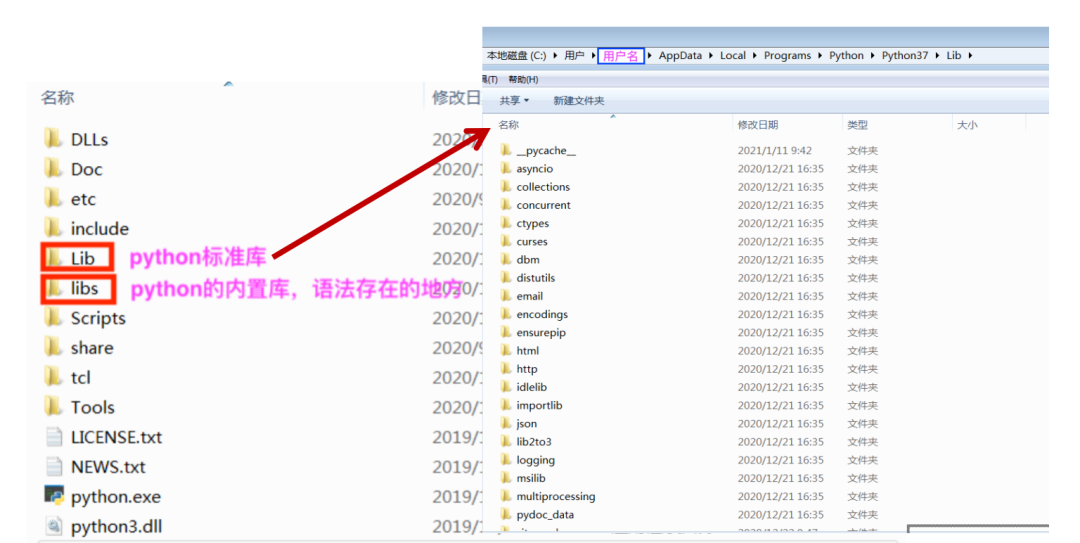Screen dimensions: 1080x543
Task: Sort by 名称 column in left file list
Action: point(57,98)
